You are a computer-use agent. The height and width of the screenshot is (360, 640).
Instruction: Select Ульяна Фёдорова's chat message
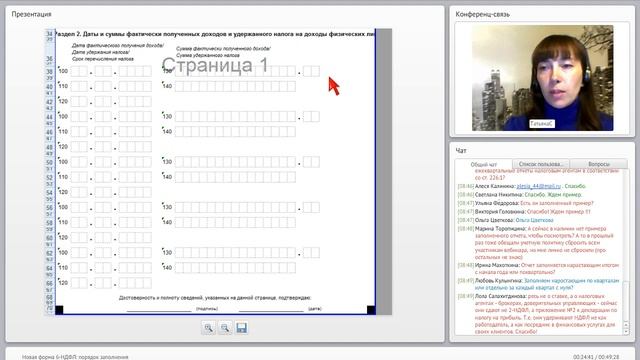pyautogui.click(x=525, y=203)
